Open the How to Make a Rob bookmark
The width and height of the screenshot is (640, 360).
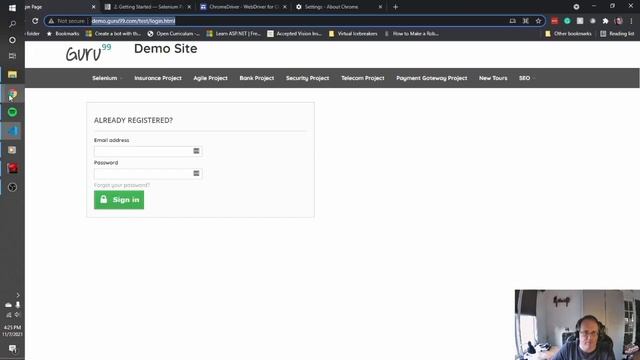click(x=411, y=33)
